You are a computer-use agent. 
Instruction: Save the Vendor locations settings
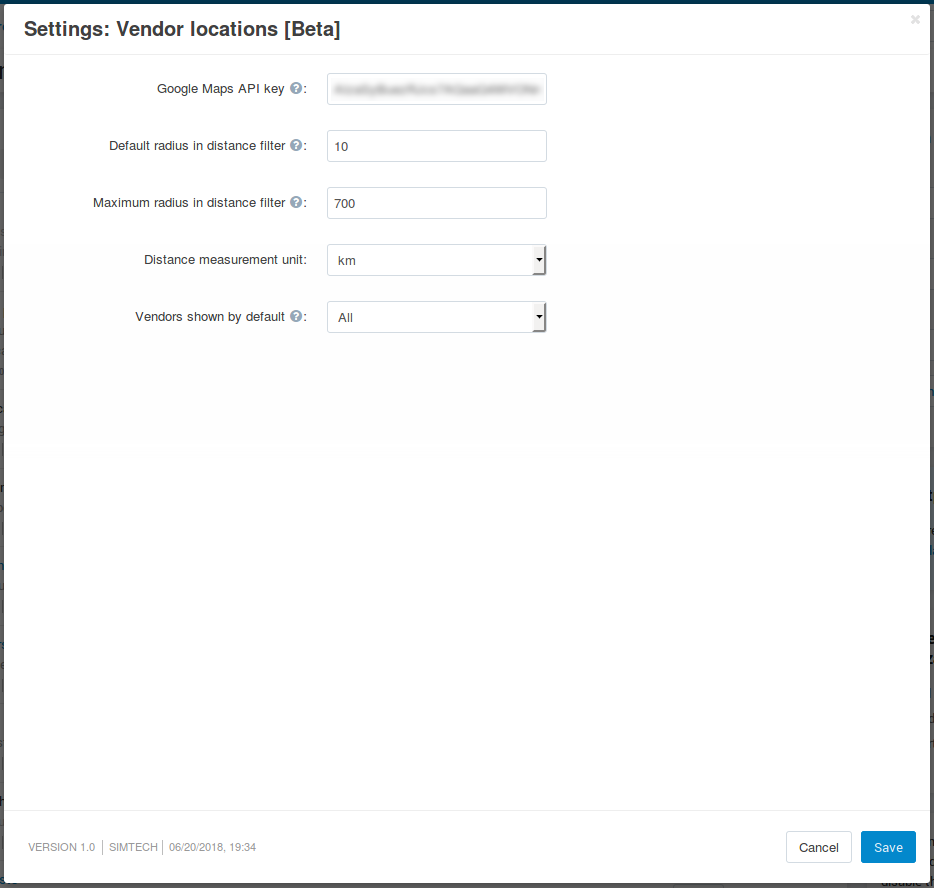(888, 847)
